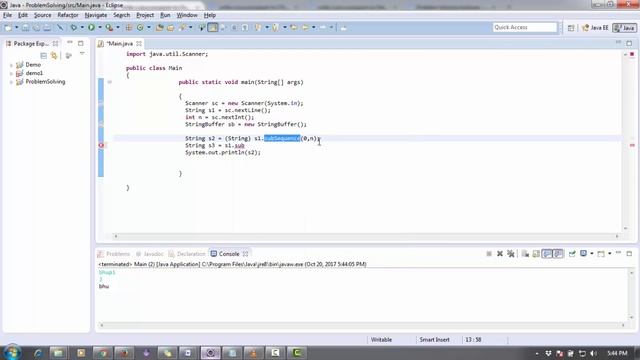
Task: Open the Run configurations dropdown arrow
Action: coord(100,27)
